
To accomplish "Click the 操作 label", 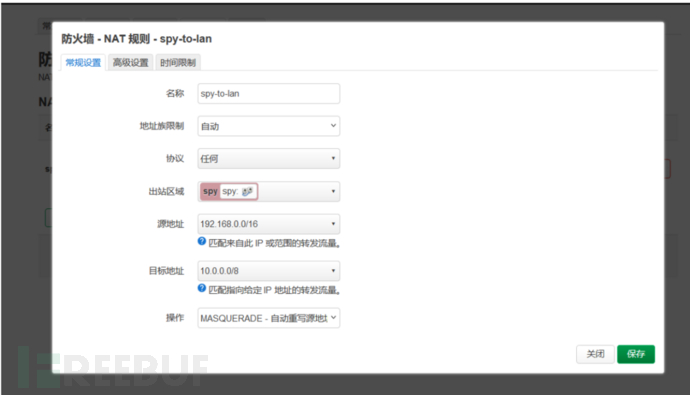I will (175, 318).
